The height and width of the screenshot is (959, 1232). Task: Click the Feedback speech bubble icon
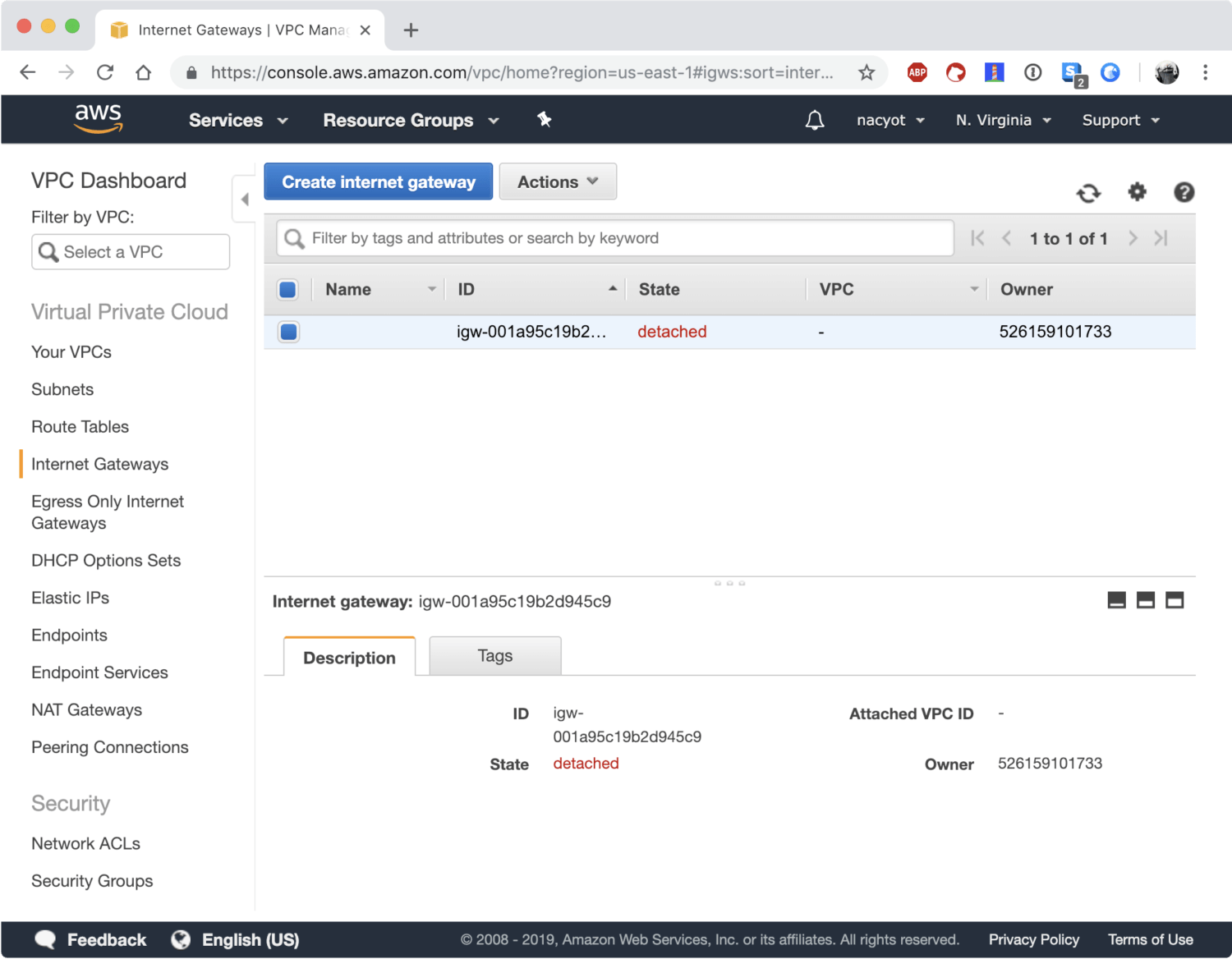coord(45,940)
